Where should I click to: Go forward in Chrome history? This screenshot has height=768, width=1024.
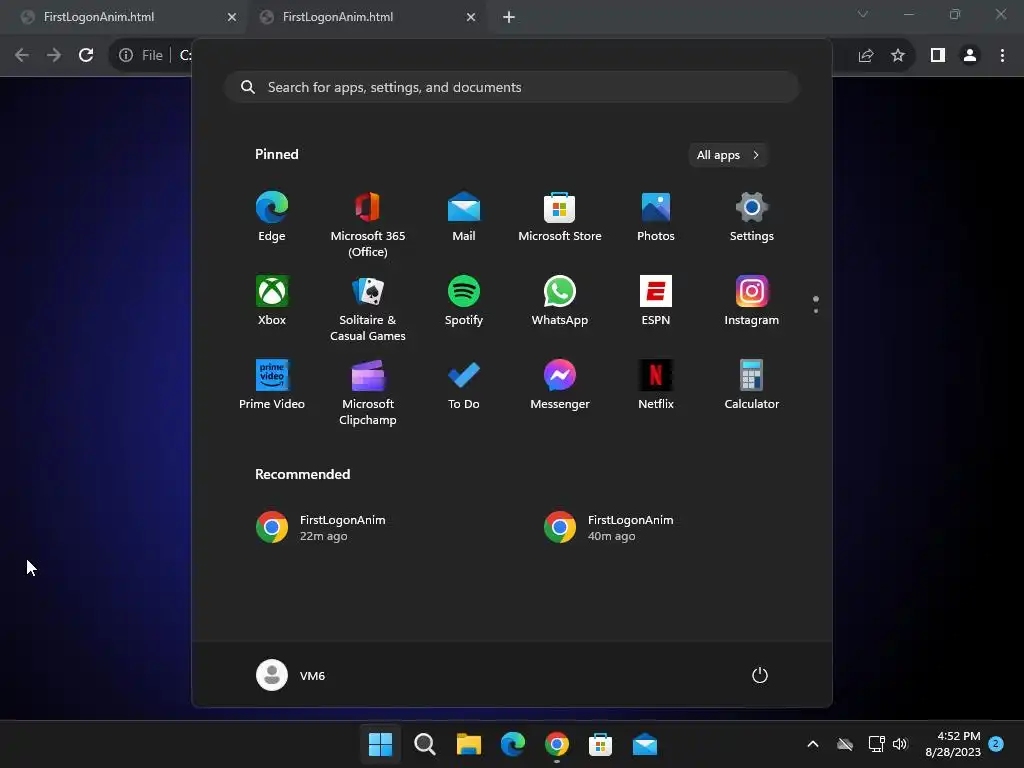pos(54,56)
